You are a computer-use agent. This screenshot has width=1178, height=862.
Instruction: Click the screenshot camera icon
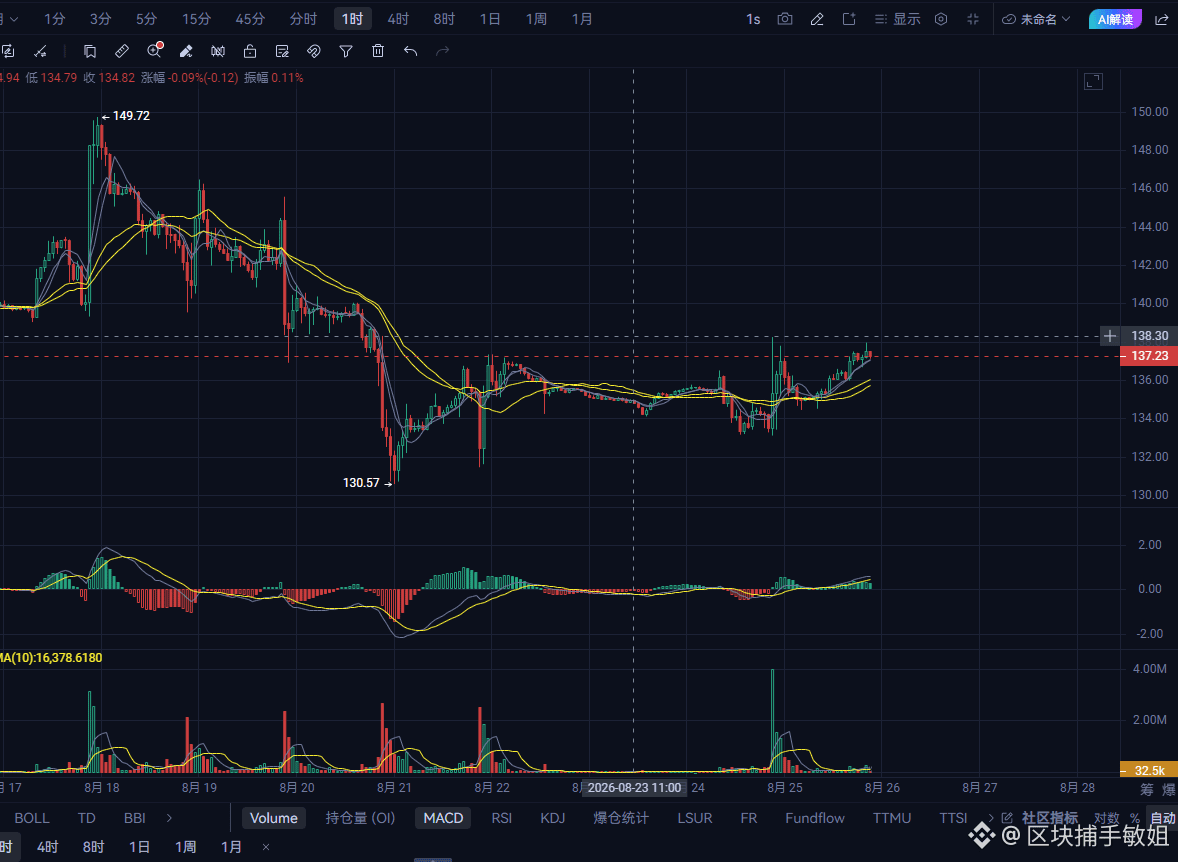point(784,19)
